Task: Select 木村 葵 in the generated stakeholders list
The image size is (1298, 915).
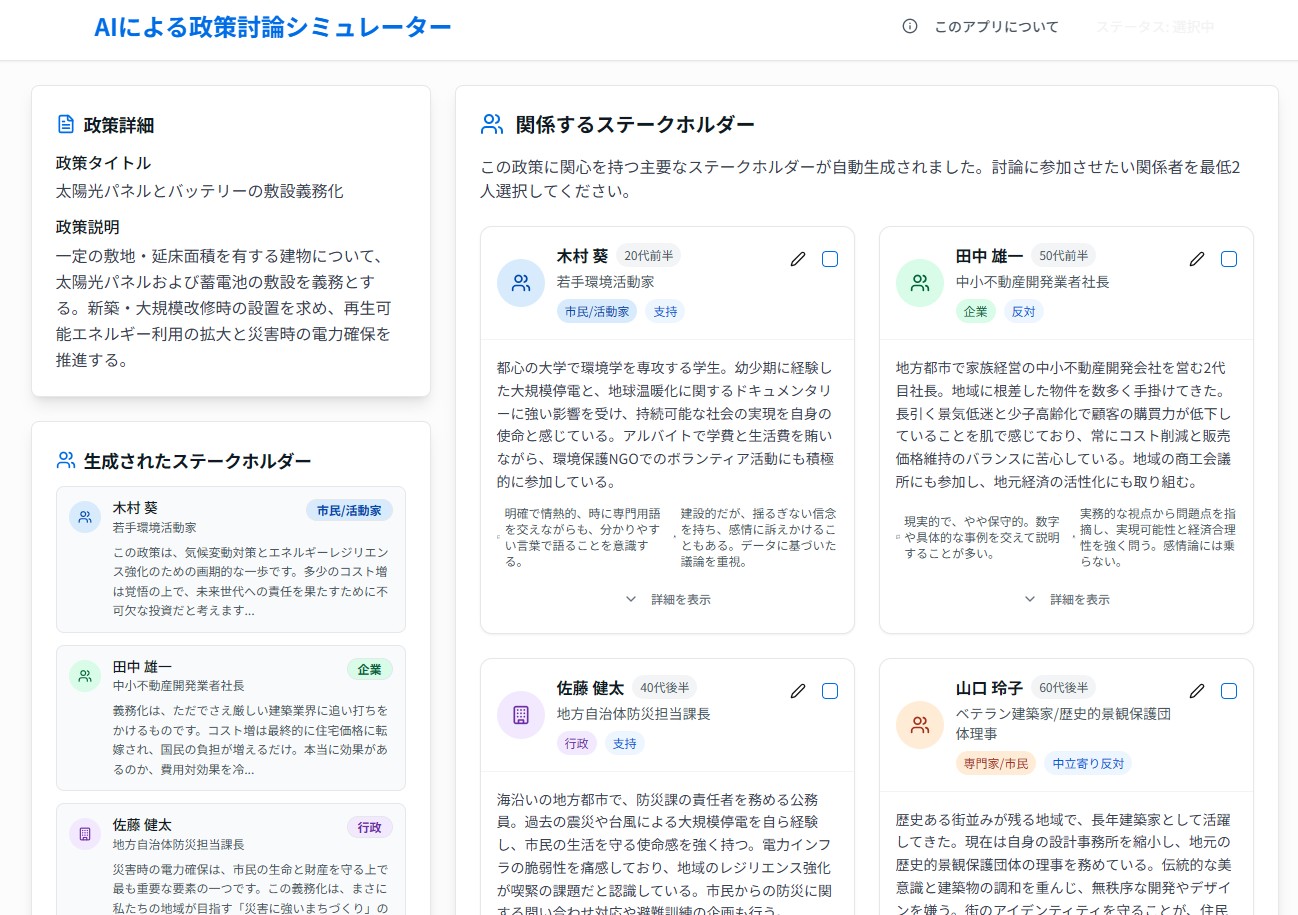Action: [231, 559]
